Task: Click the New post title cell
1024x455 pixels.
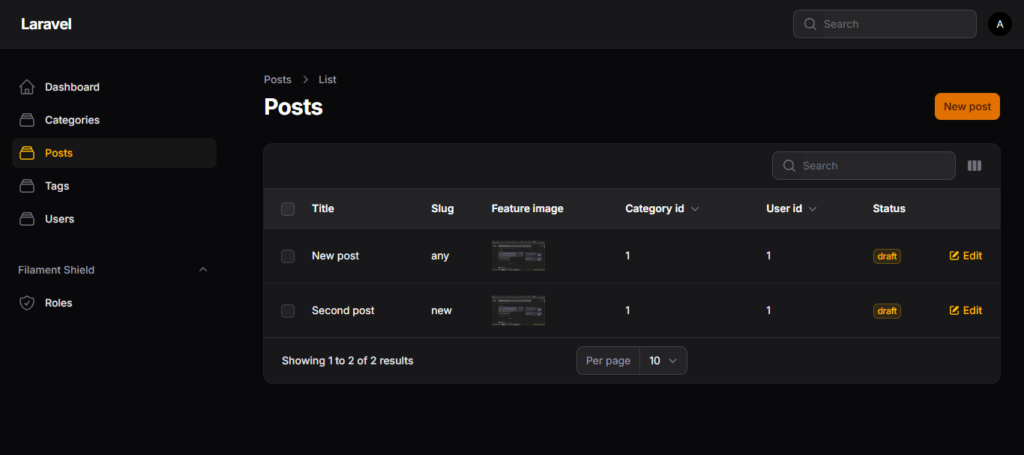Action: point(335,256)
